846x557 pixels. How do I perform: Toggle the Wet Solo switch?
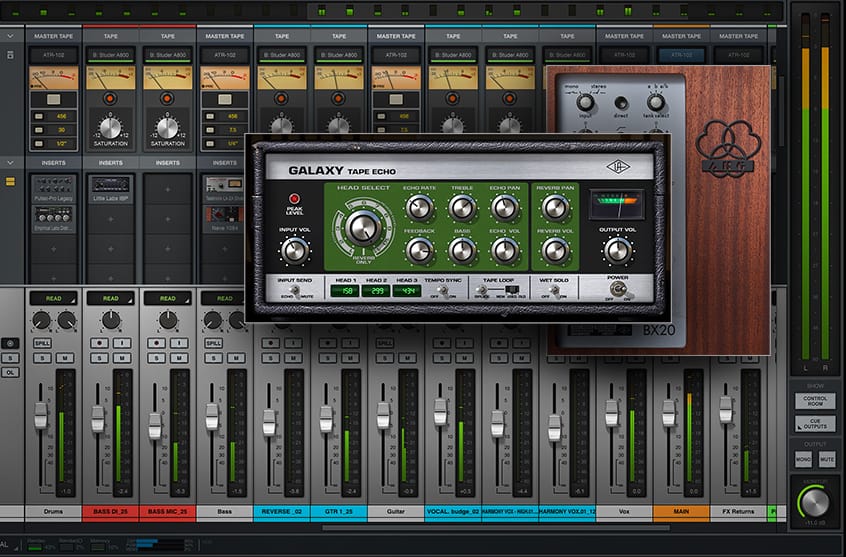(x=554, y=292)
